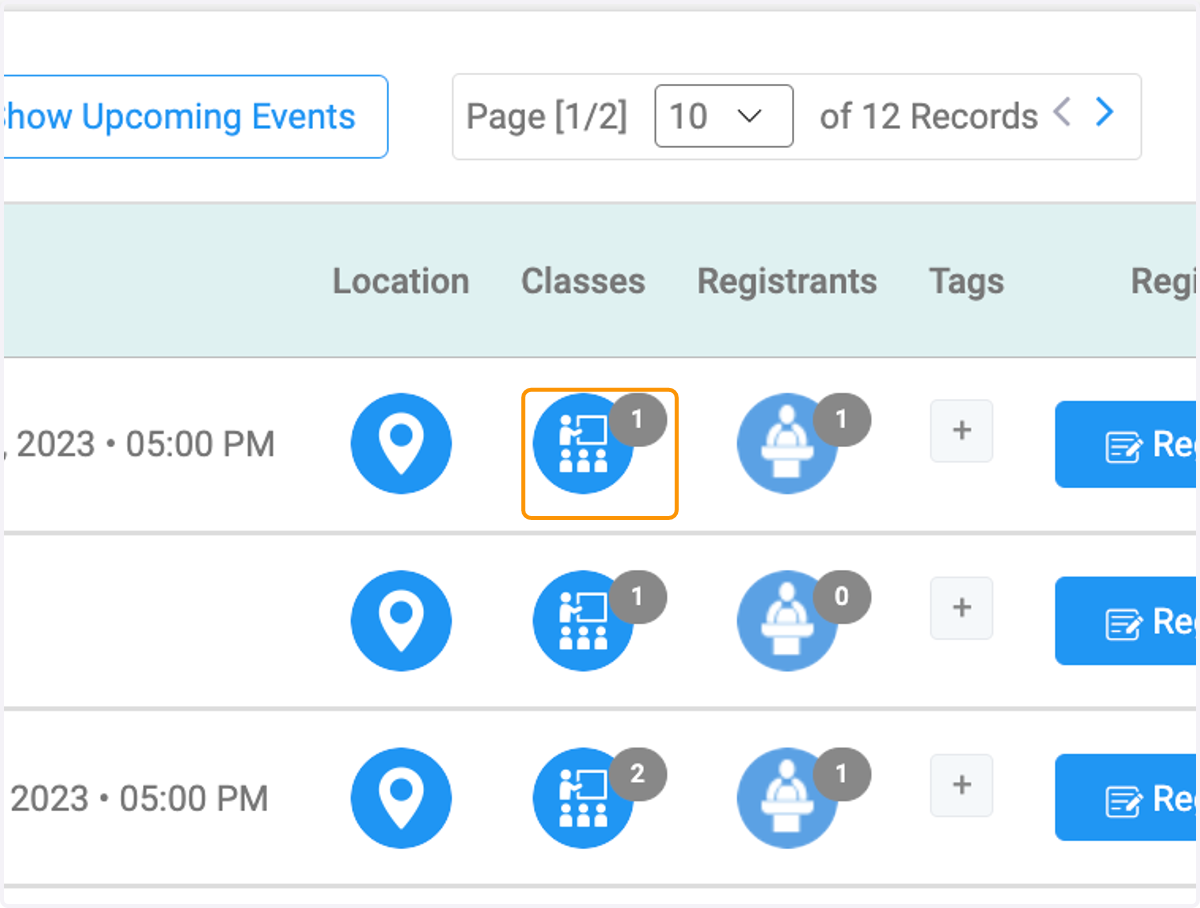Image resolution: width=1200 pixels, height=908 pixels.
Task: Click Show Upcoming Events button
Action: point(194,116)
